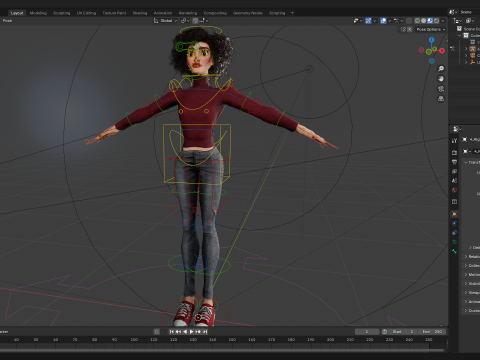
Task: Jump to timeline end button
Action: pyautogui.click(x=205, y=332)
